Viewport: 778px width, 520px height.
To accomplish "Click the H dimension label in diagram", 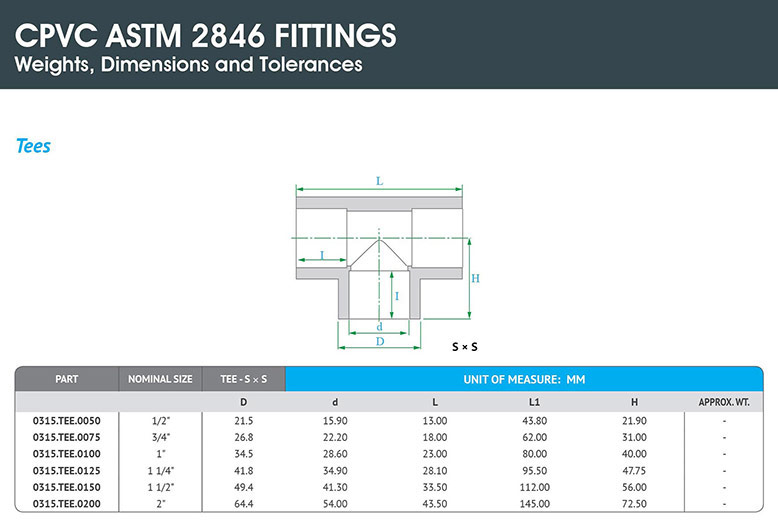I will [475, 278].
